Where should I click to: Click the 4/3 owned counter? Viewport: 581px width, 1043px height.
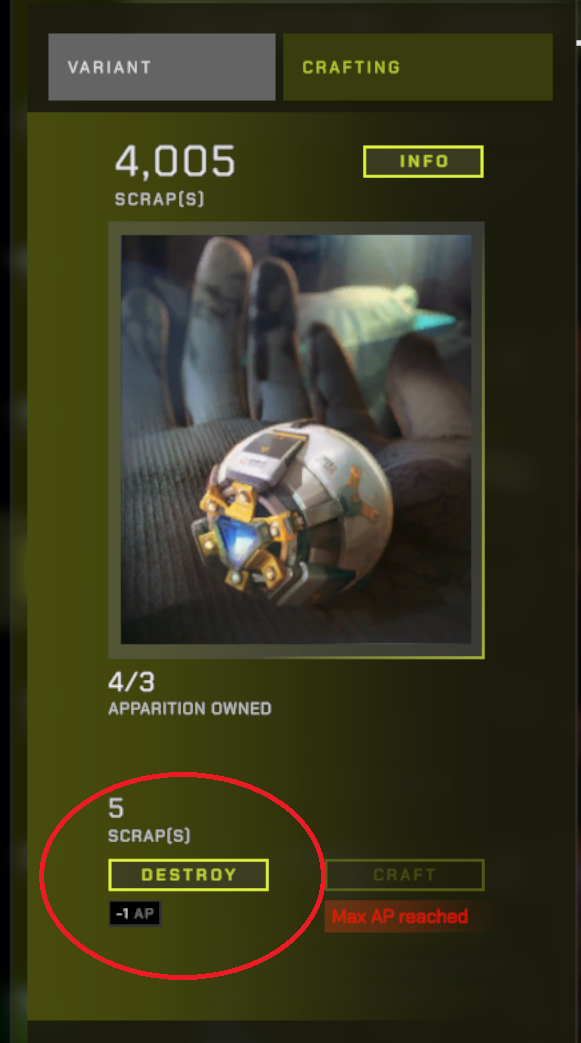click(x=132, y=682)
